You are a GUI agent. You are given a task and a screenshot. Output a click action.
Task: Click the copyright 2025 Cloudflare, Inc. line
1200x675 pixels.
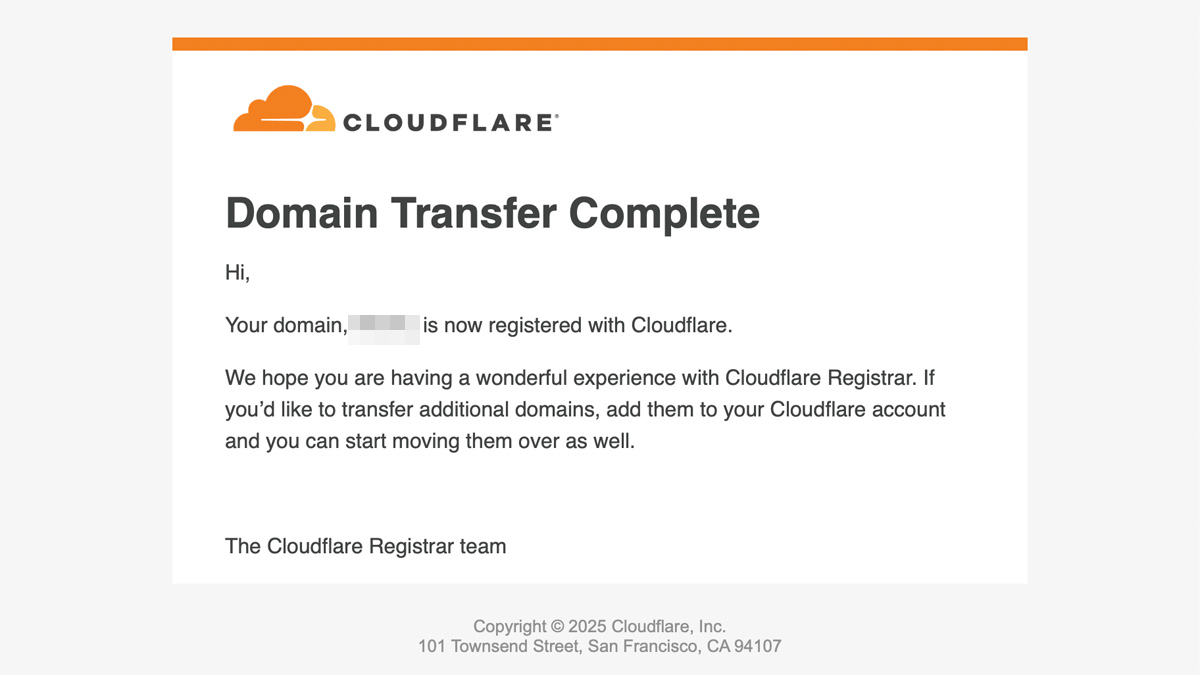click(599, 626)
